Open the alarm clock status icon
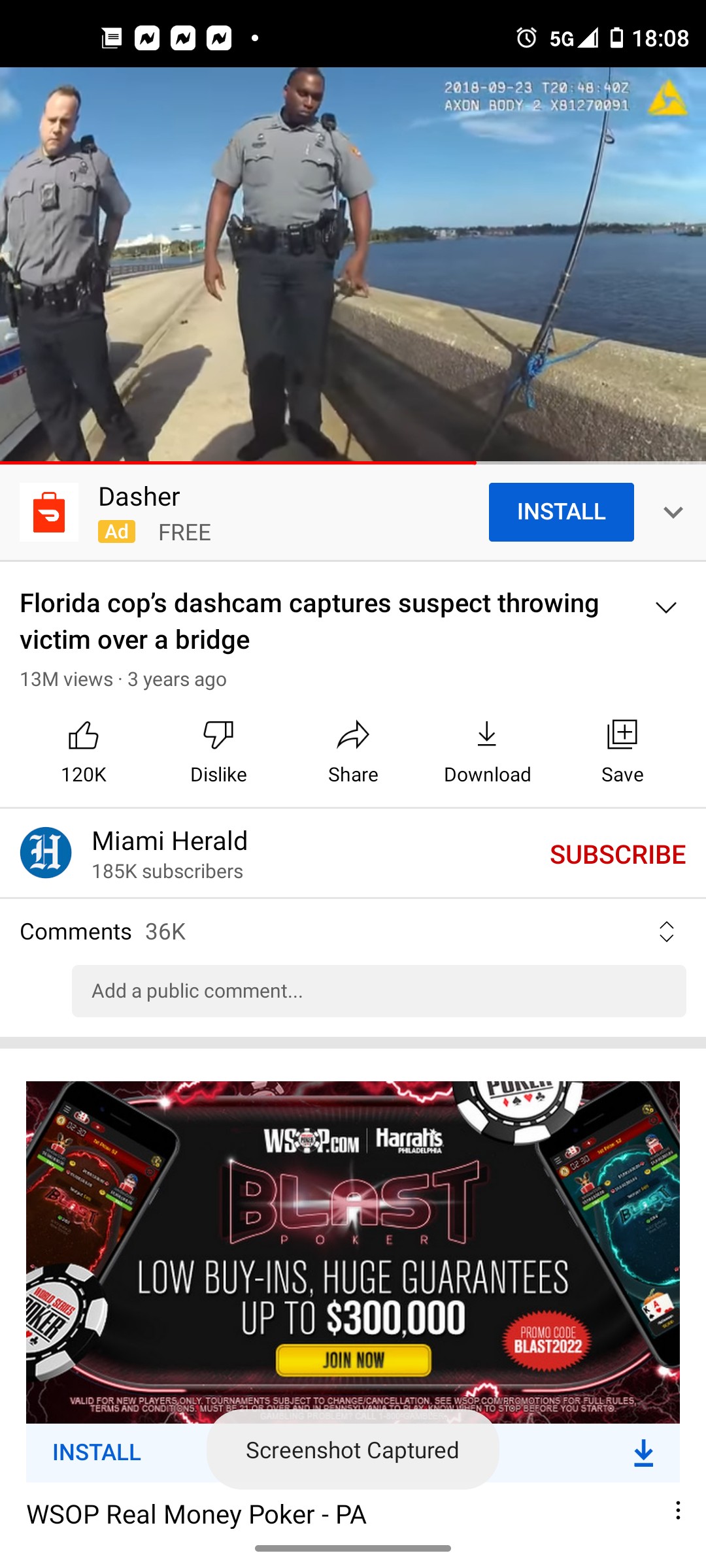Image resolution: width=706 pixels, height=1568 pixels. click(526, 38)
